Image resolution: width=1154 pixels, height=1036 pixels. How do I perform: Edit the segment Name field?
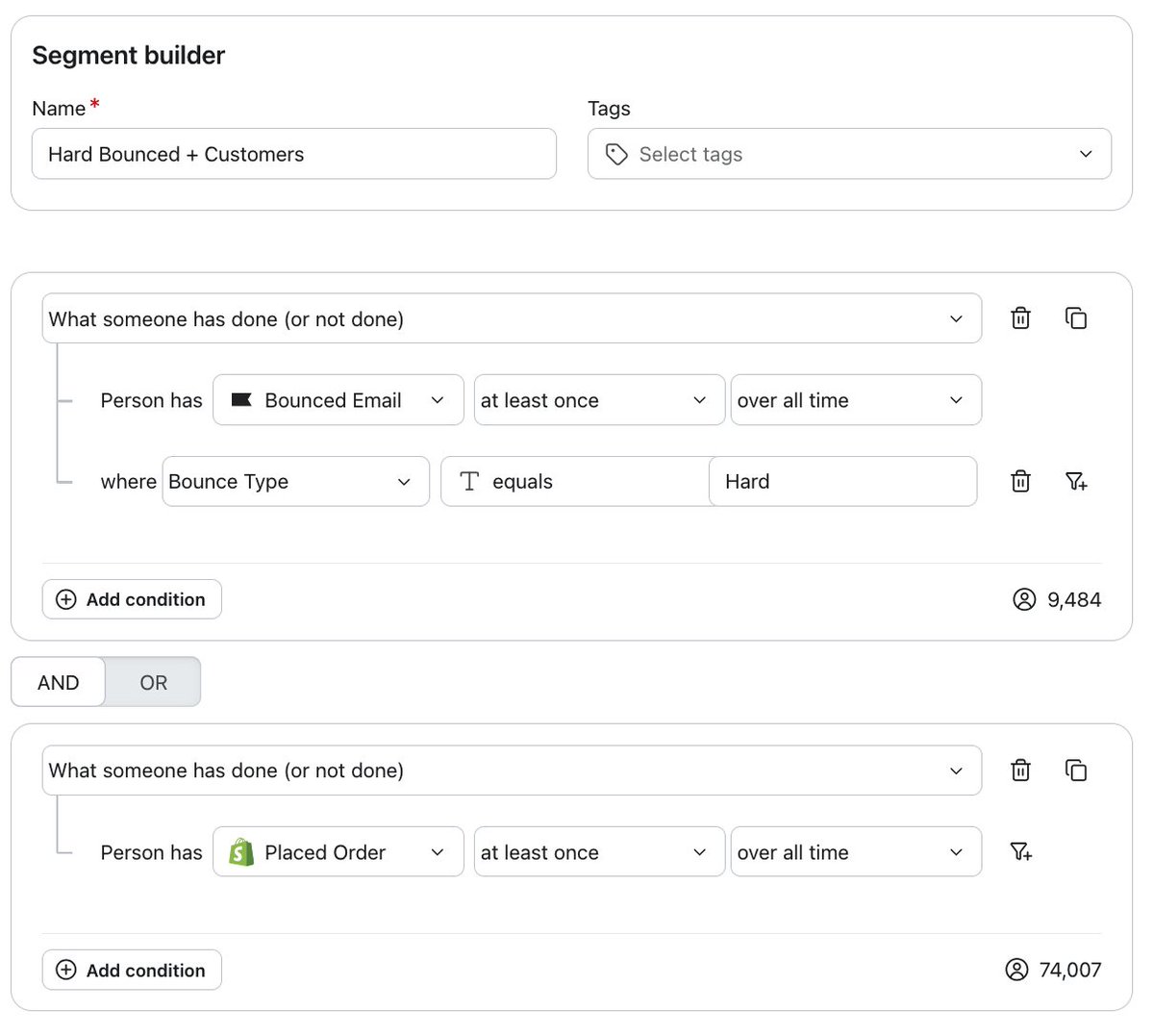coord(294,154)
